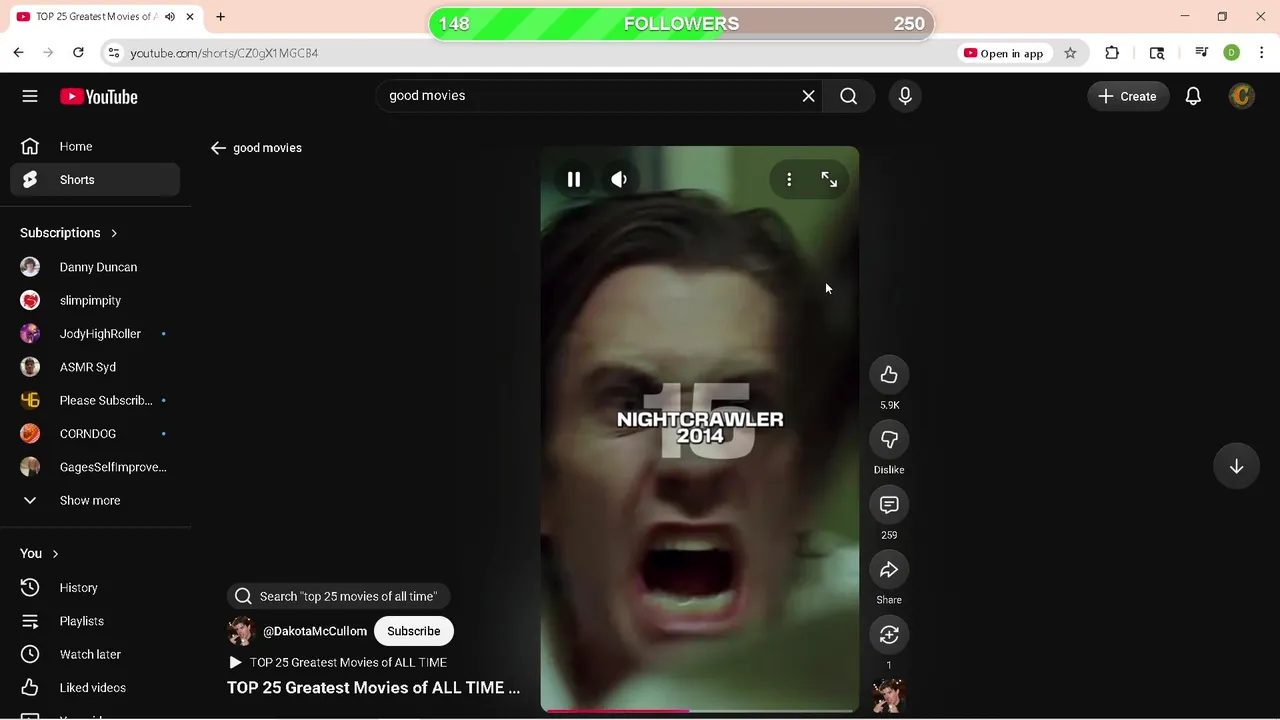Open the YouTube hamburger guide menu
Screen dimensions: 1280x720
[x=30, y=96]
